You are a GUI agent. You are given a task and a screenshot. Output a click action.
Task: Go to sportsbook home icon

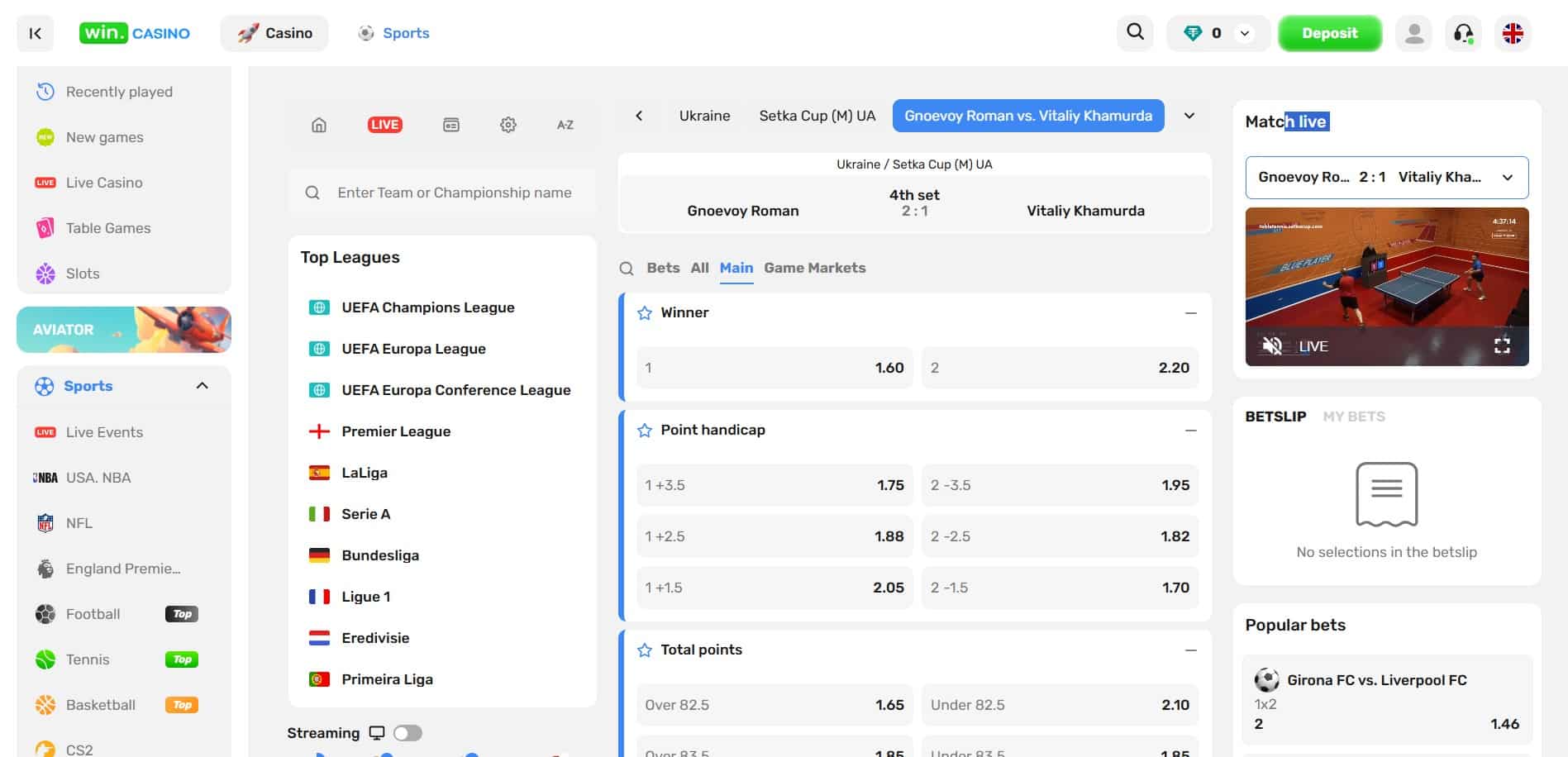coord(319,125)
